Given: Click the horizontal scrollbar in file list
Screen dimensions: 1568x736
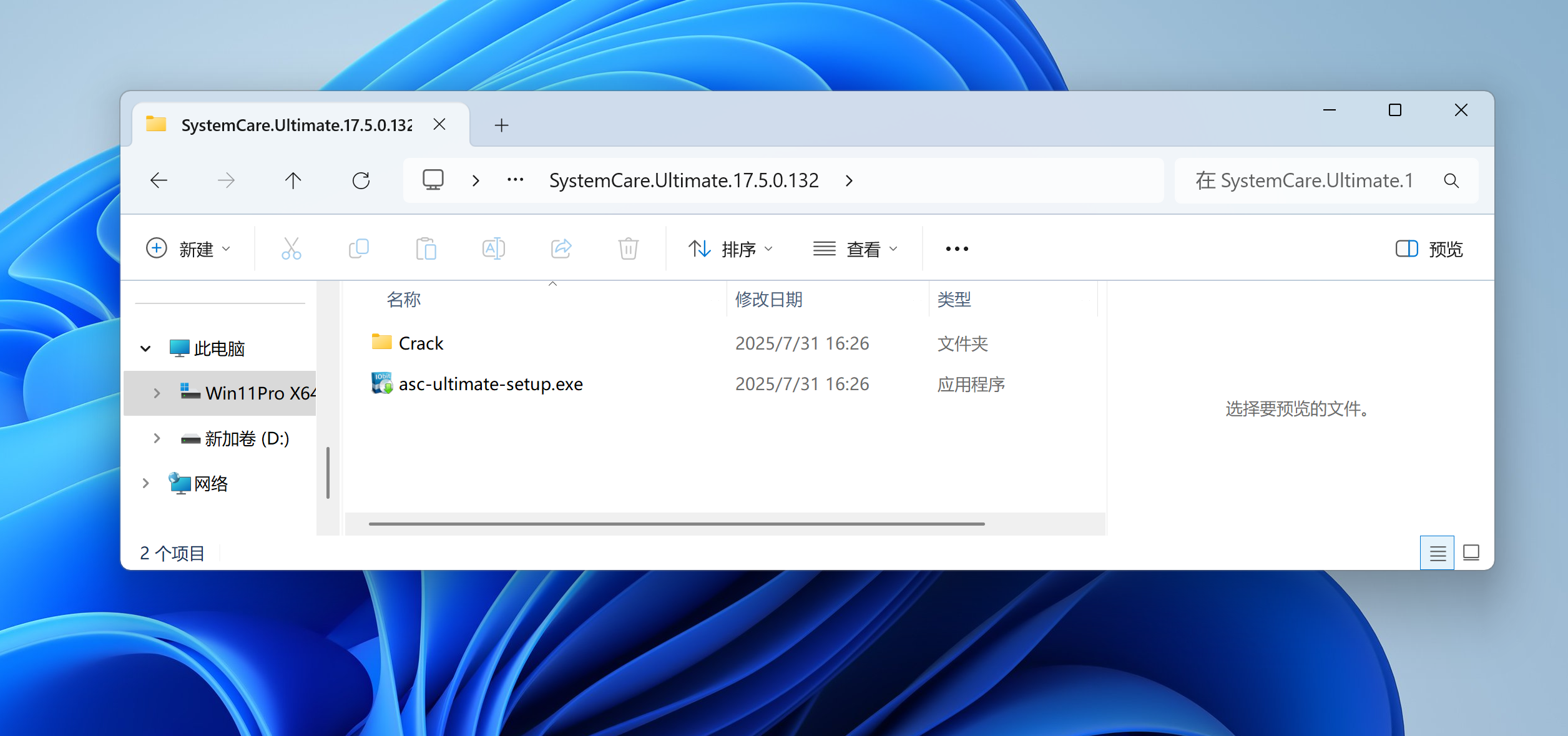Looking at the screenshot, I should pyautogui.click(x=676, y=524).
